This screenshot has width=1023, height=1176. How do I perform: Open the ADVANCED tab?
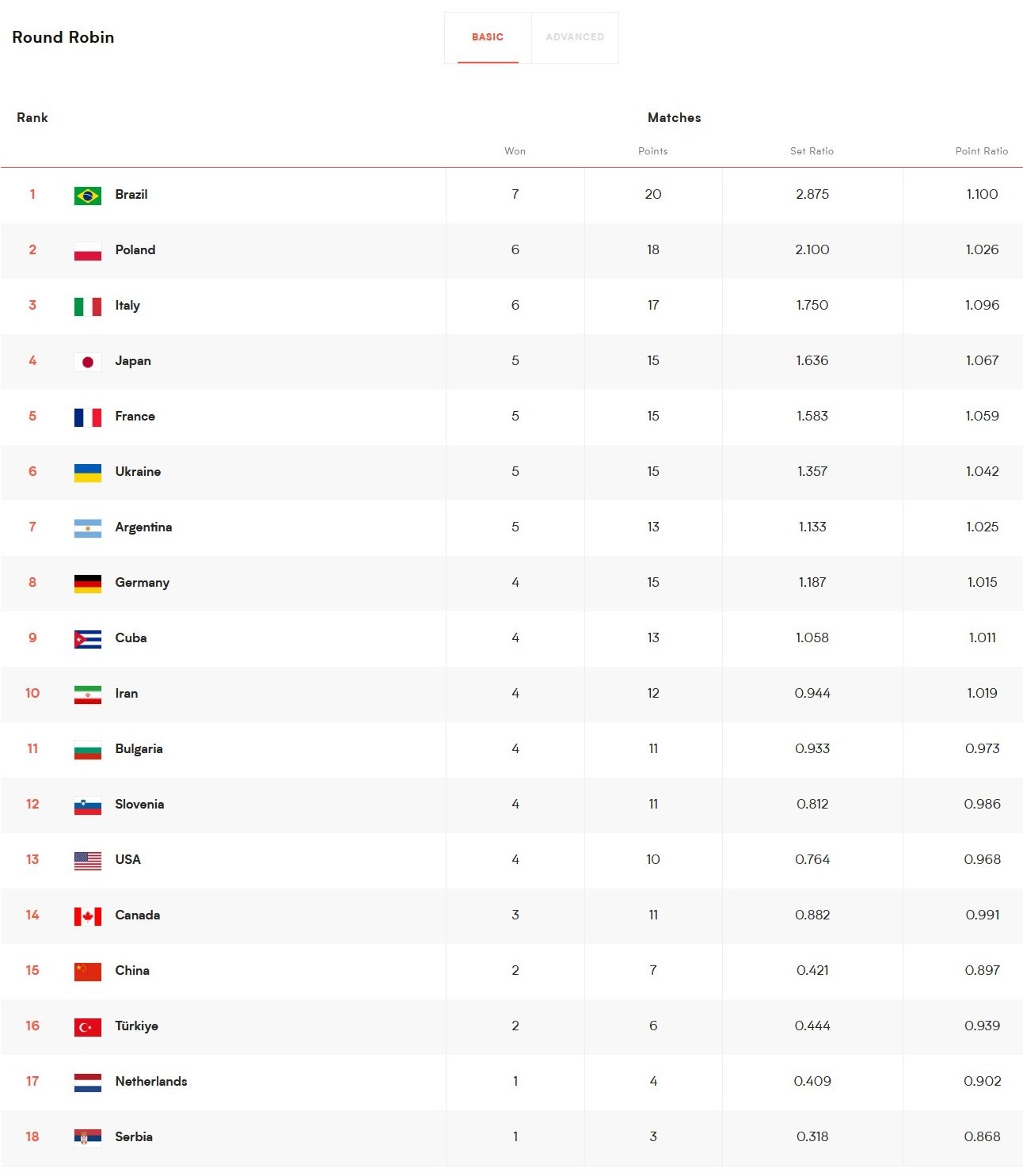[575, 37]
